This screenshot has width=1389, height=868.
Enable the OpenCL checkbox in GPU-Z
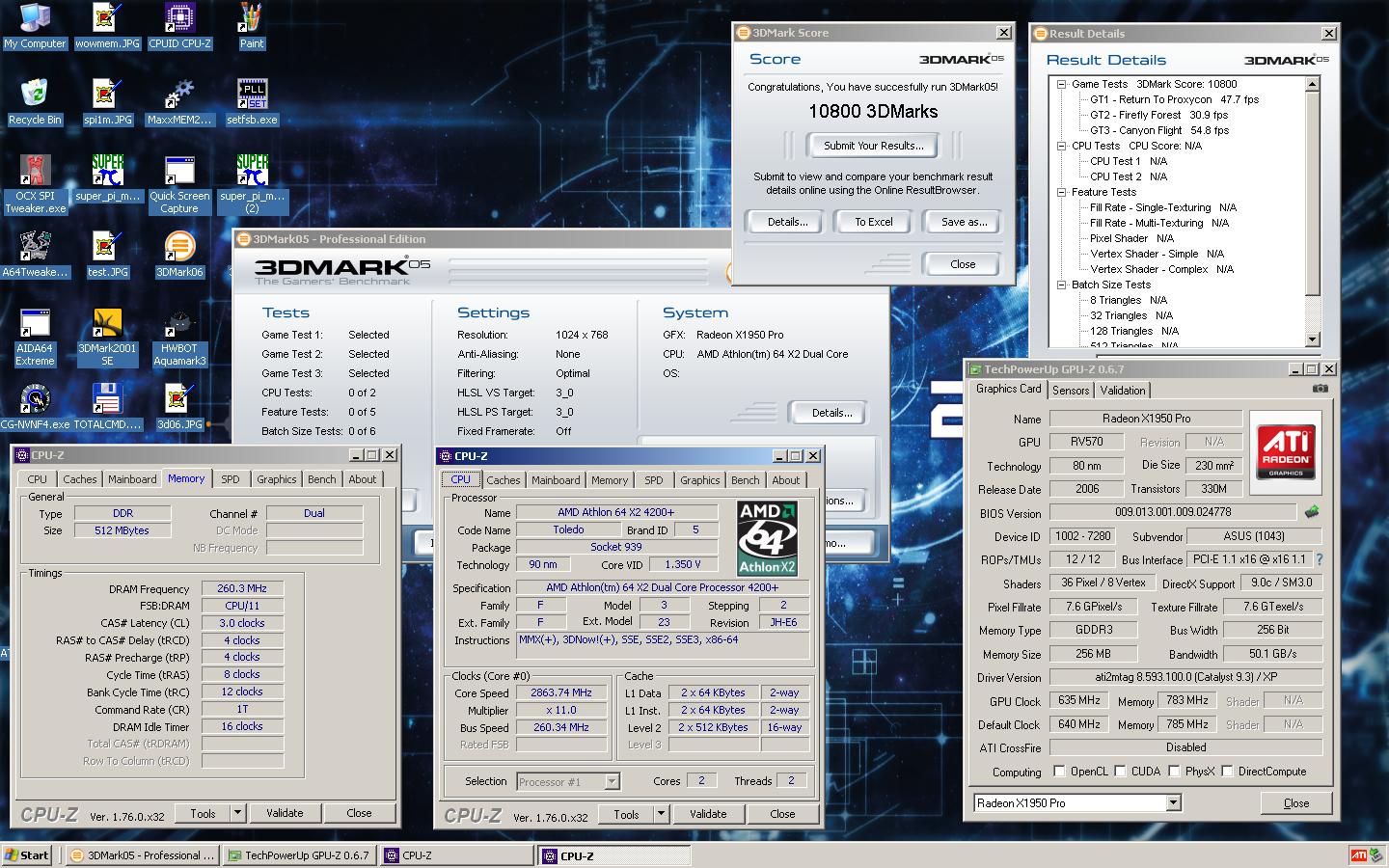(x=1059, y=771)
